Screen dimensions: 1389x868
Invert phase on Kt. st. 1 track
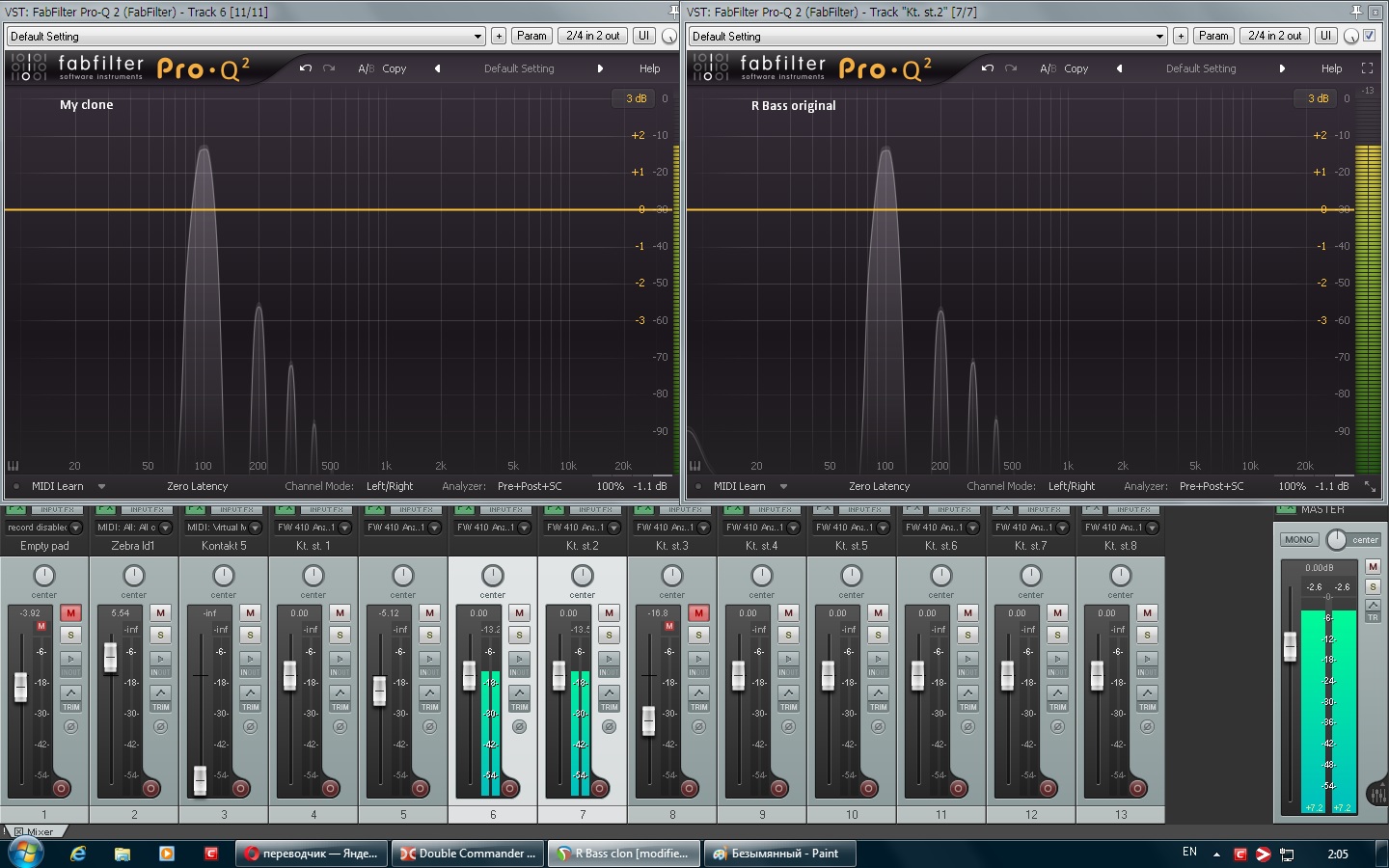pyautogui.click(x=340, y=726)
